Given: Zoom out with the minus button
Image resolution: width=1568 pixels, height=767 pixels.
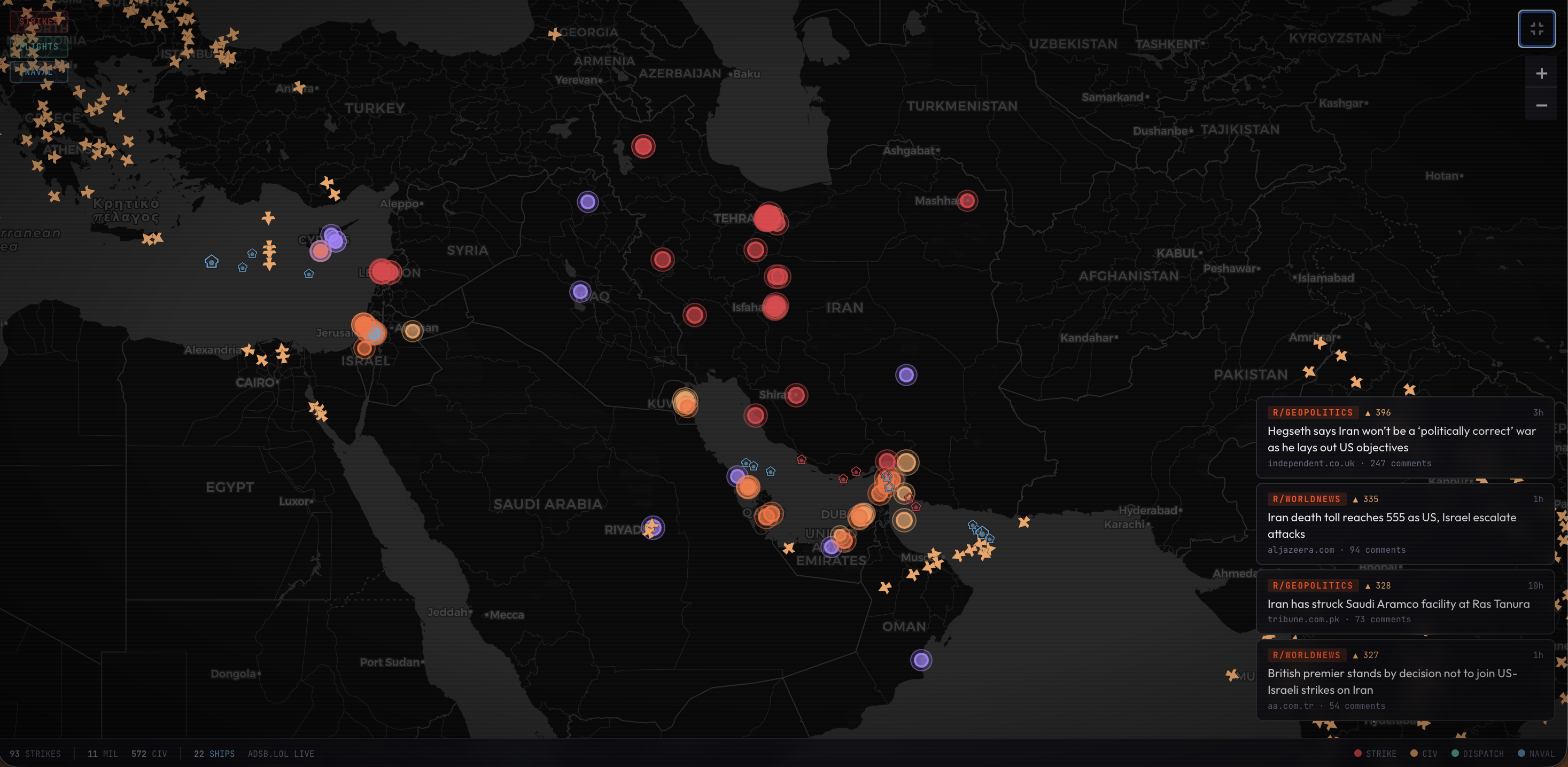Looking at the screenshot, I should (x=1541, y=105).
